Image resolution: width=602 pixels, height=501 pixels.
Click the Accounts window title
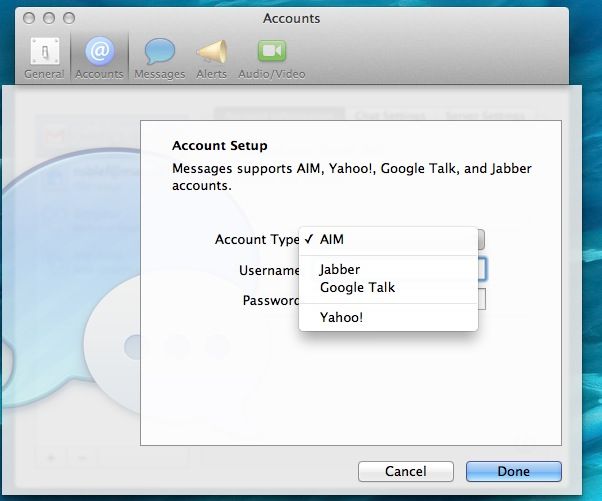(x=291, y=18)
